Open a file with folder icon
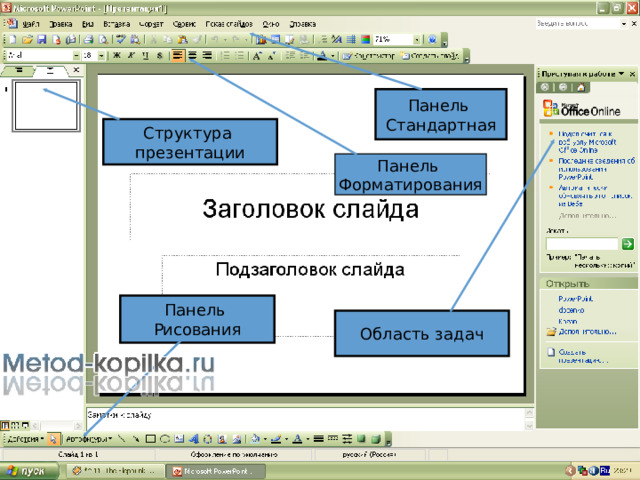The image size is (640, 480). [x=27, y=40]
